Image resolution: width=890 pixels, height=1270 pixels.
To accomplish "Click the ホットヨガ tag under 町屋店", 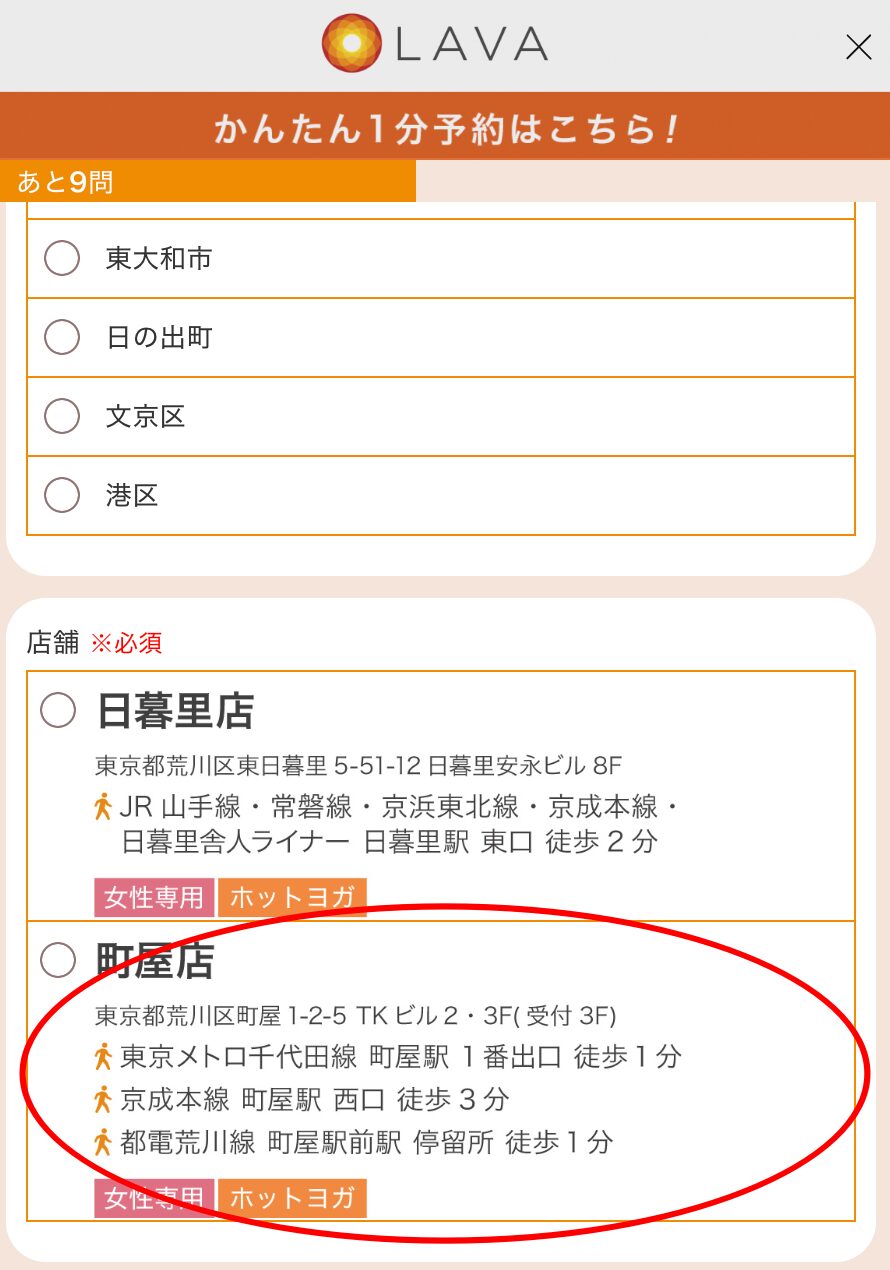I will click(292, 1198).
